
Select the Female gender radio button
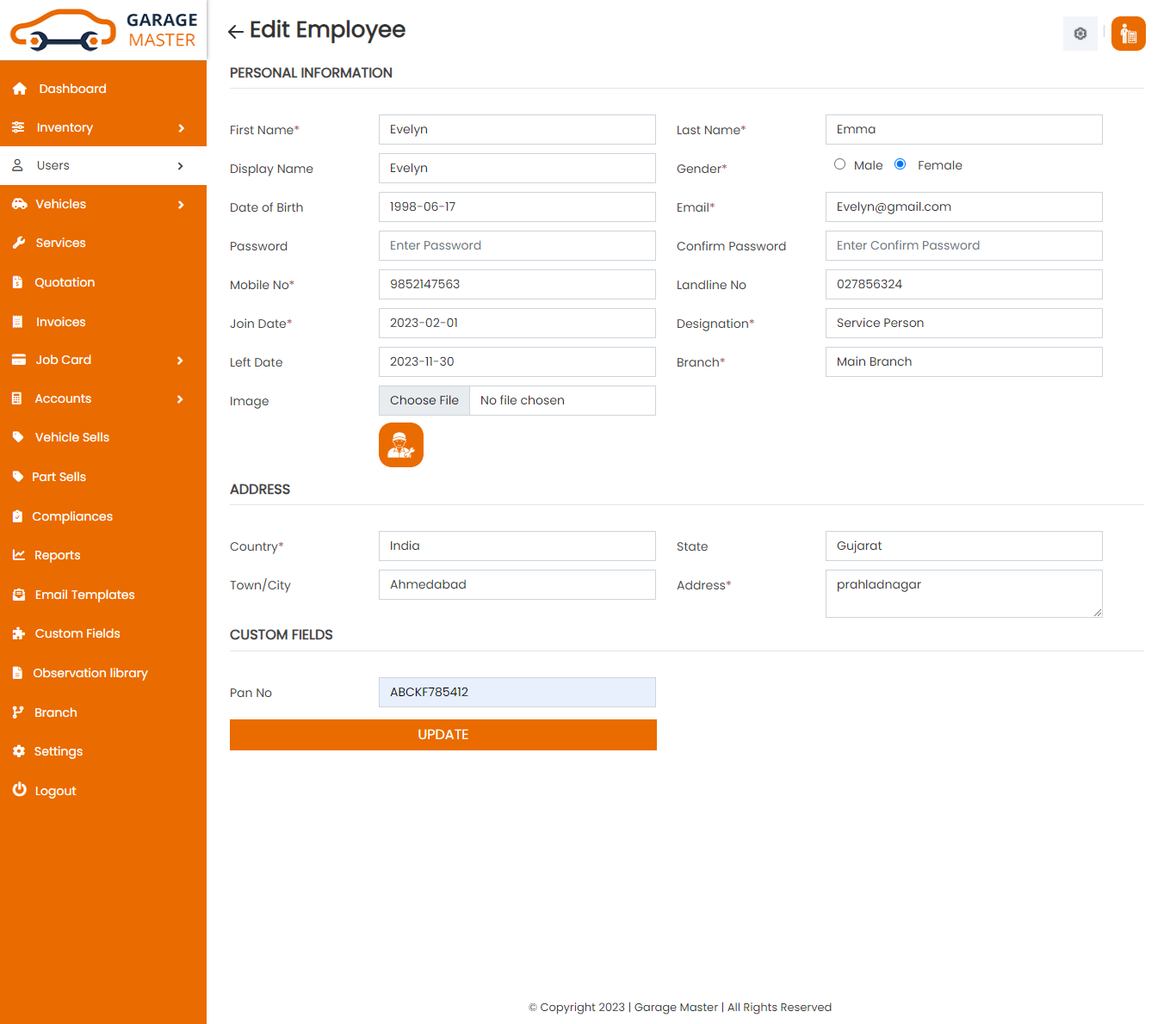coord(900,164)
